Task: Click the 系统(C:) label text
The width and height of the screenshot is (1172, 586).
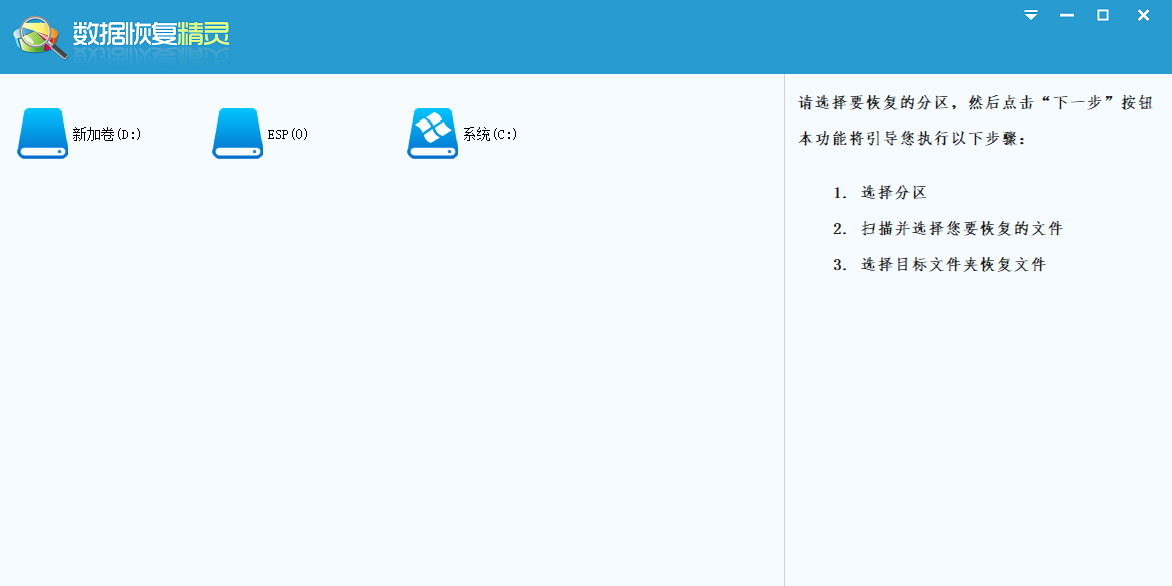Action: point(489,133)
